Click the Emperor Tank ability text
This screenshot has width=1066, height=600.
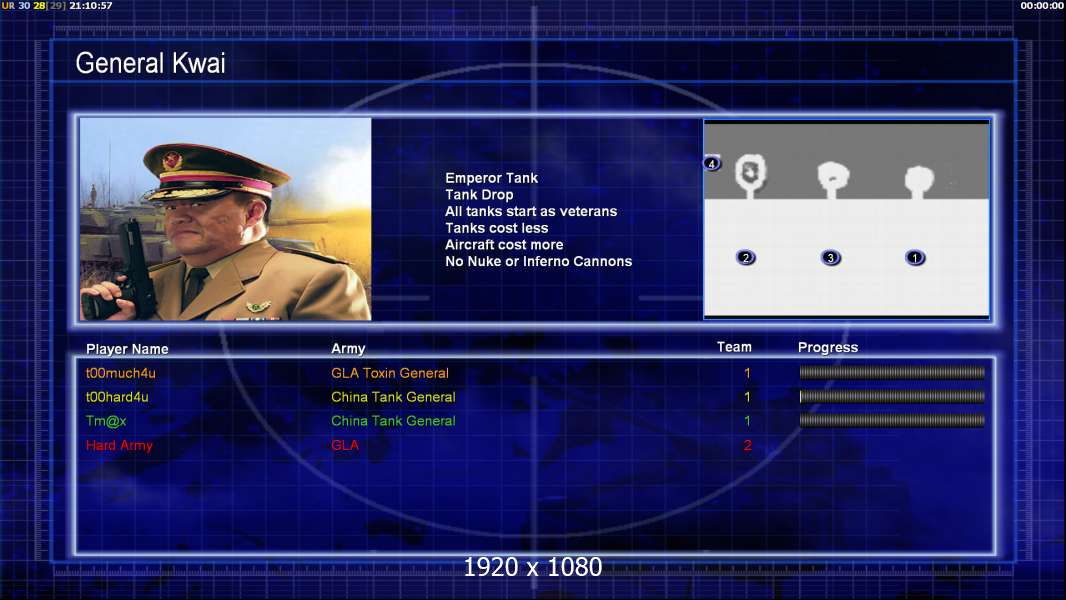click(492, 178)
